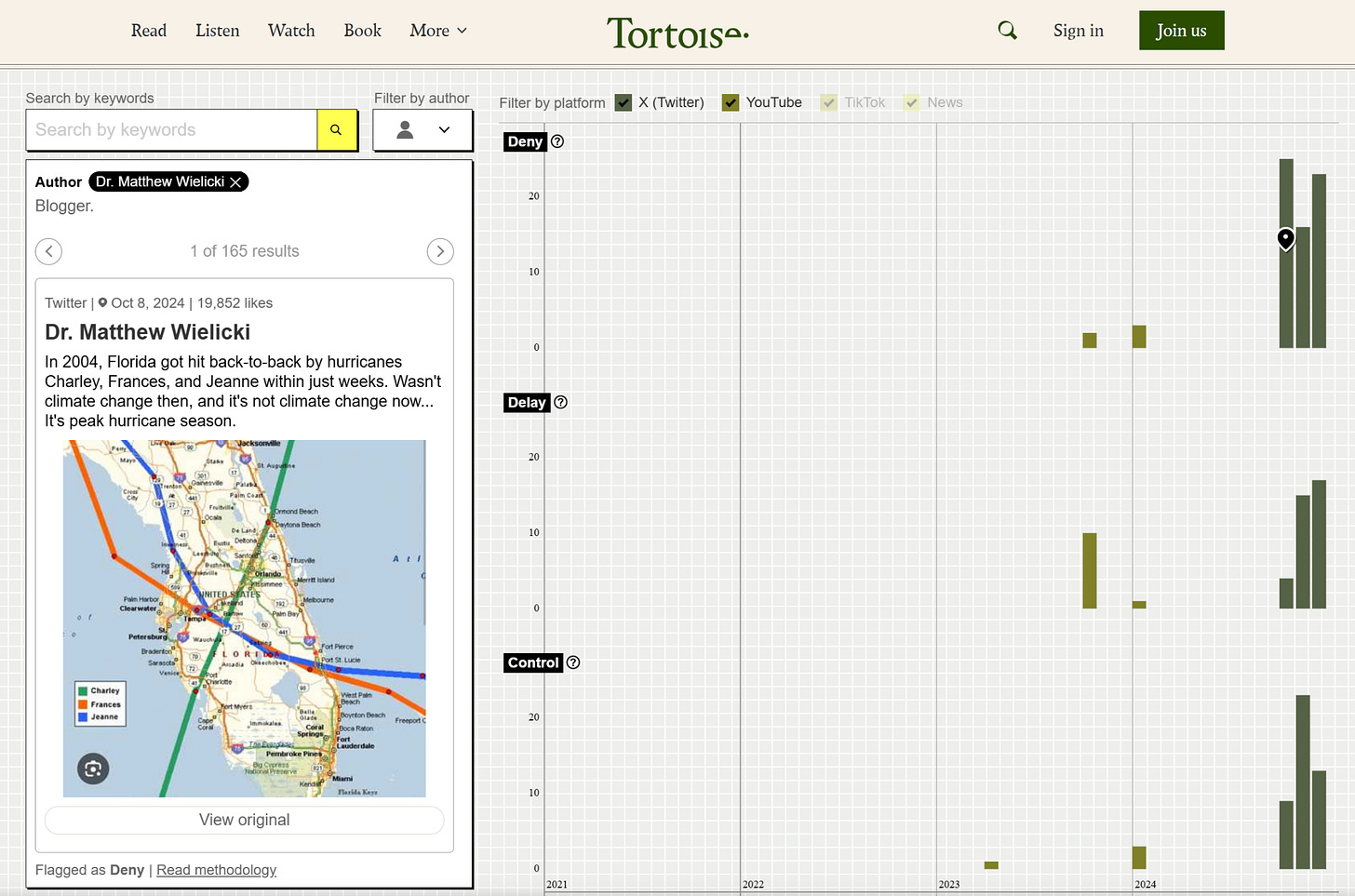Open Control category help icon
The image size is (1355, 896).
573,662
